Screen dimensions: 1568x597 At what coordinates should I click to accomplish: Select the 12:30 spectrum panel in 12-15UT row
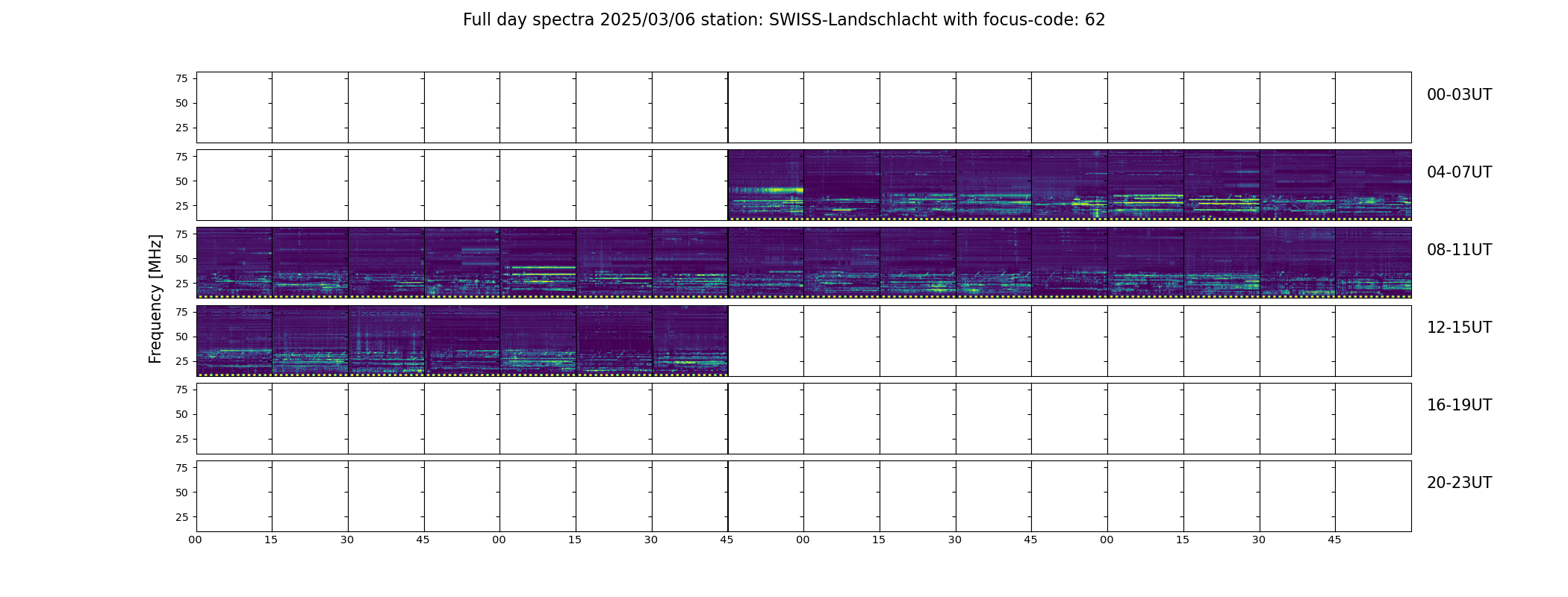(386, 340)
